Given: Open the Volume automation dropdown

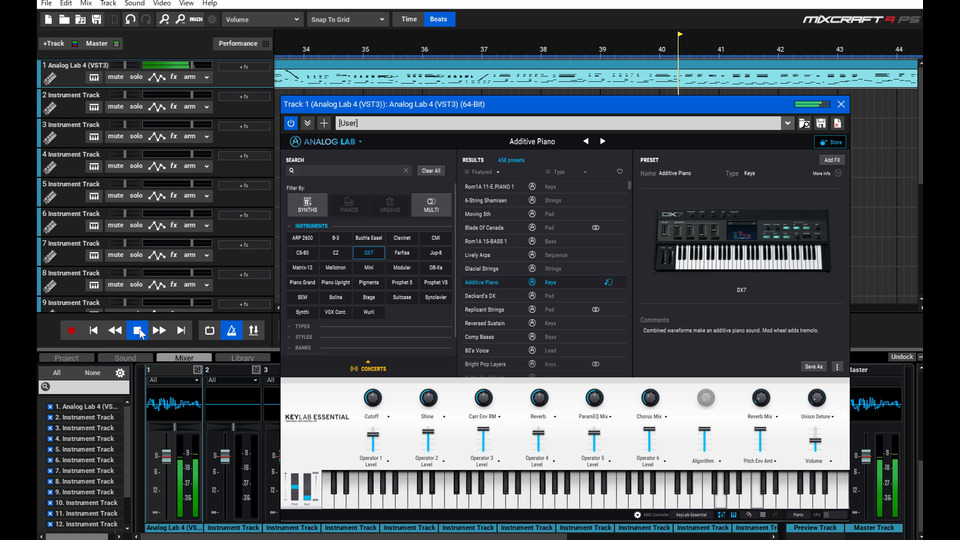Looking at the screenshot, I should (x=262, y=20).
